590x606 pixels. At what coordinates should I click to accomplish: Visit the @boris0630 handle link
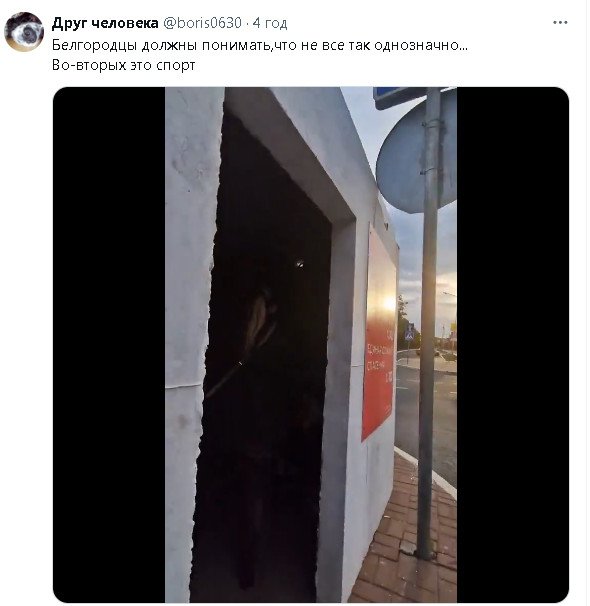202,23
